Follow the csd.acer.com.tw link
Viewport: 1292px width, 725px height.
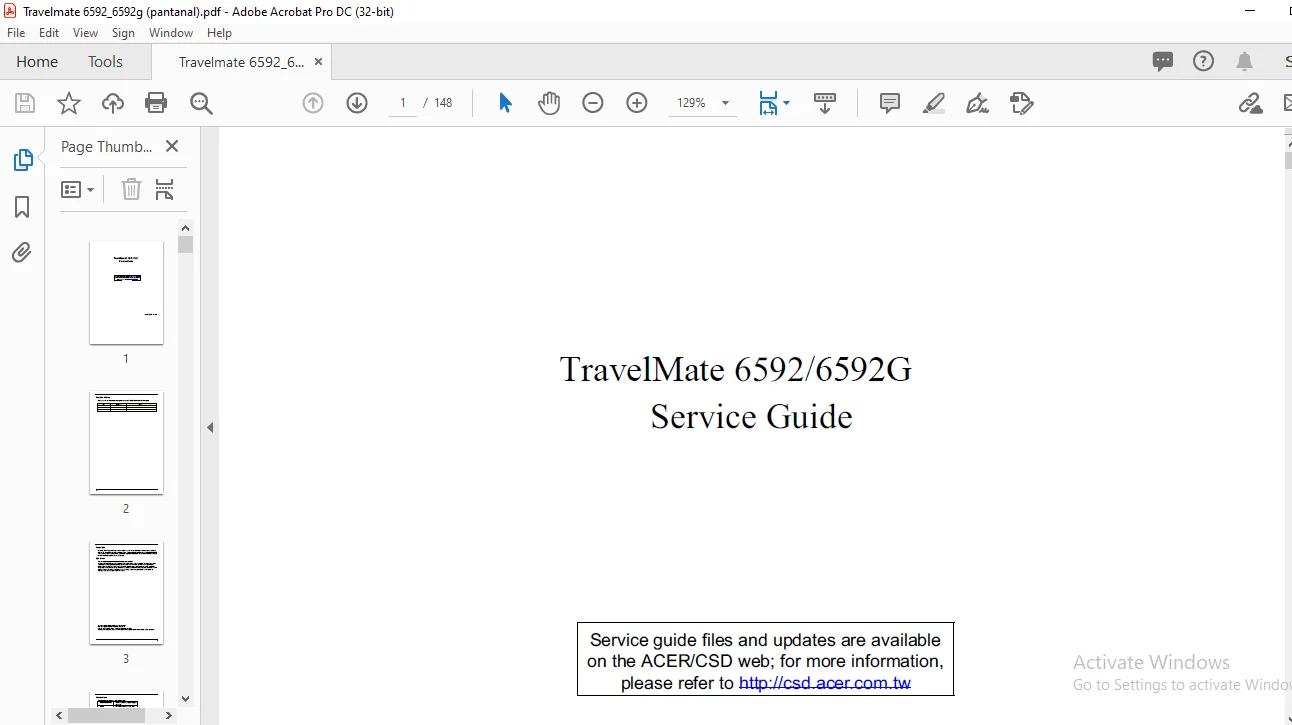coord(825,684)
